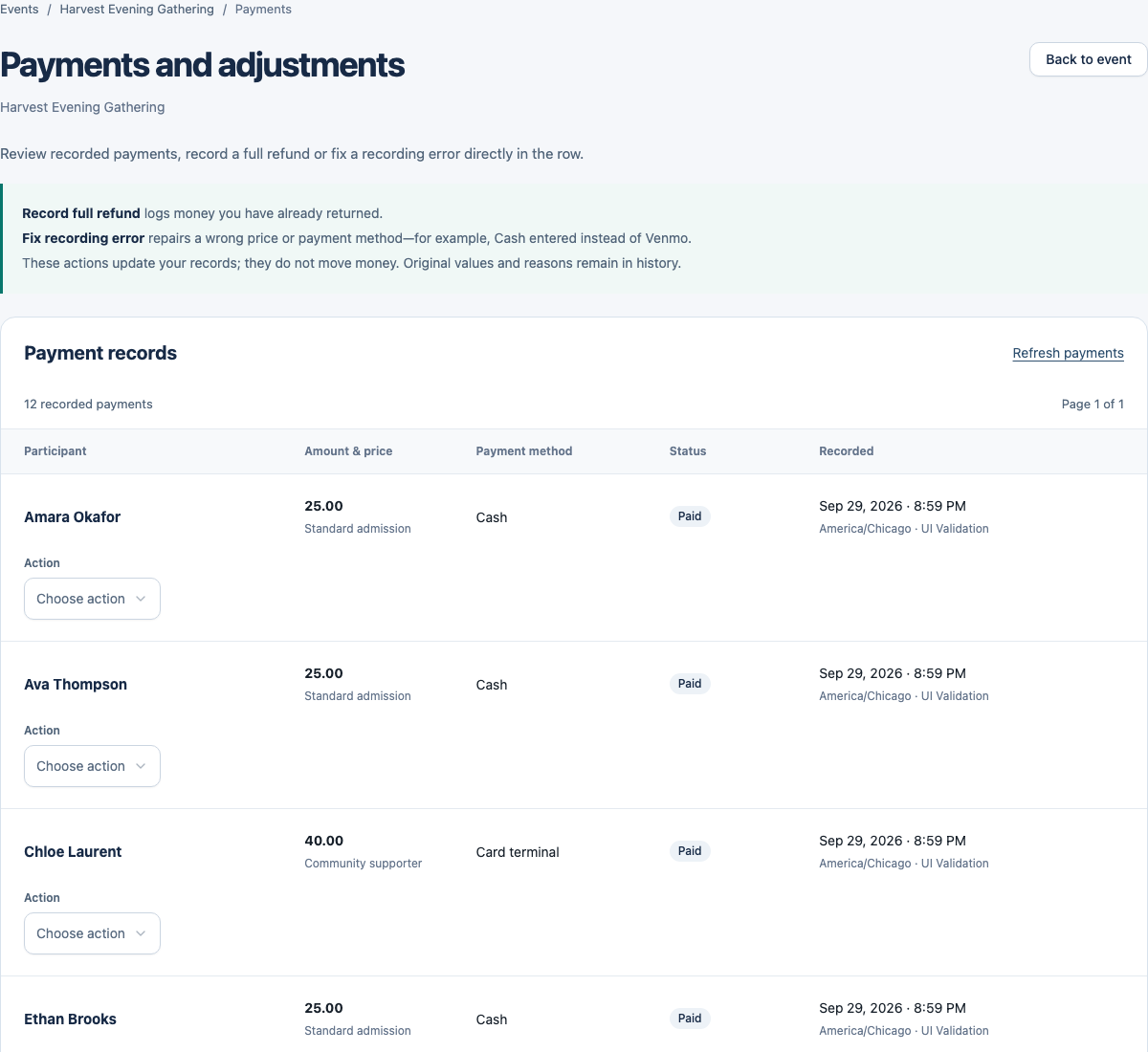Select the Payment method column header
Screen dimensions: 1148x1052
click(x=524, y=451)
